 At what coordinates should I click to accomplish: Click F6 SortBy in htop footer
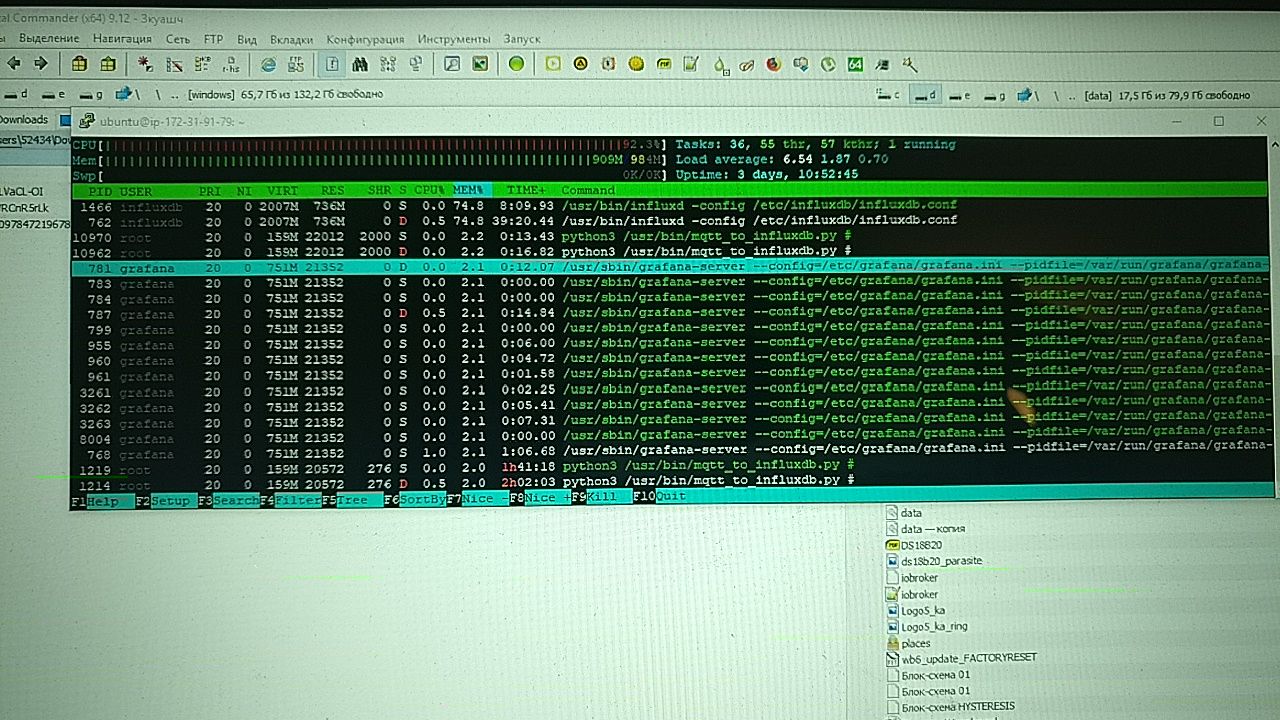click(x=416, y=498)
